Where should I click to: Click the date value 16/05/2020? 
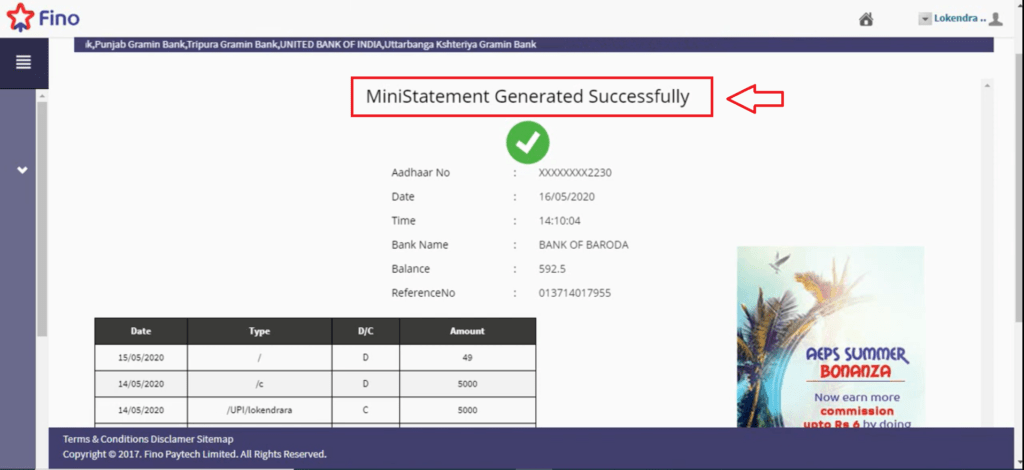(x=567, y=196)
